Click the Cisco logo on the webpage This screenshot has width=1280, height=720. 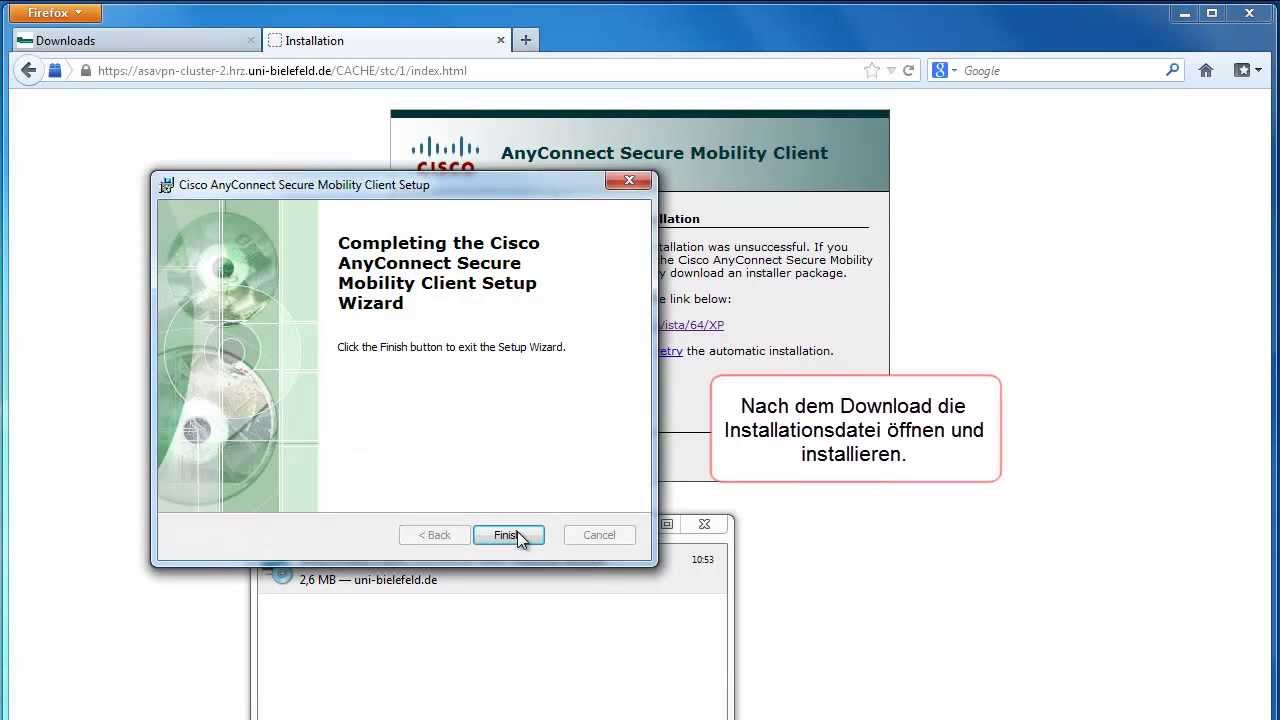[x=445, y=156]
